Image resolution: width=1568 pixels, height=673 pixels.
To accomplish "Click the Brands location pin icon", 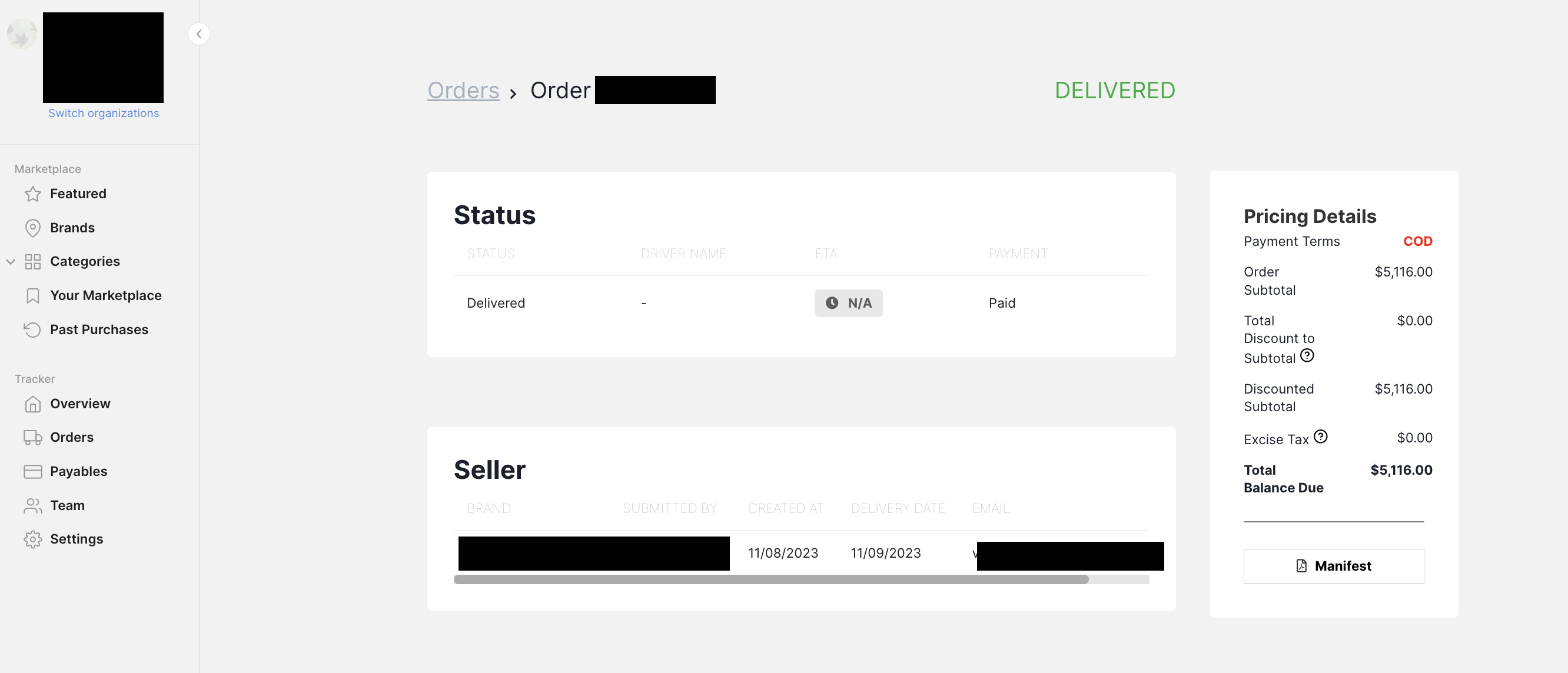I will 32,228.
